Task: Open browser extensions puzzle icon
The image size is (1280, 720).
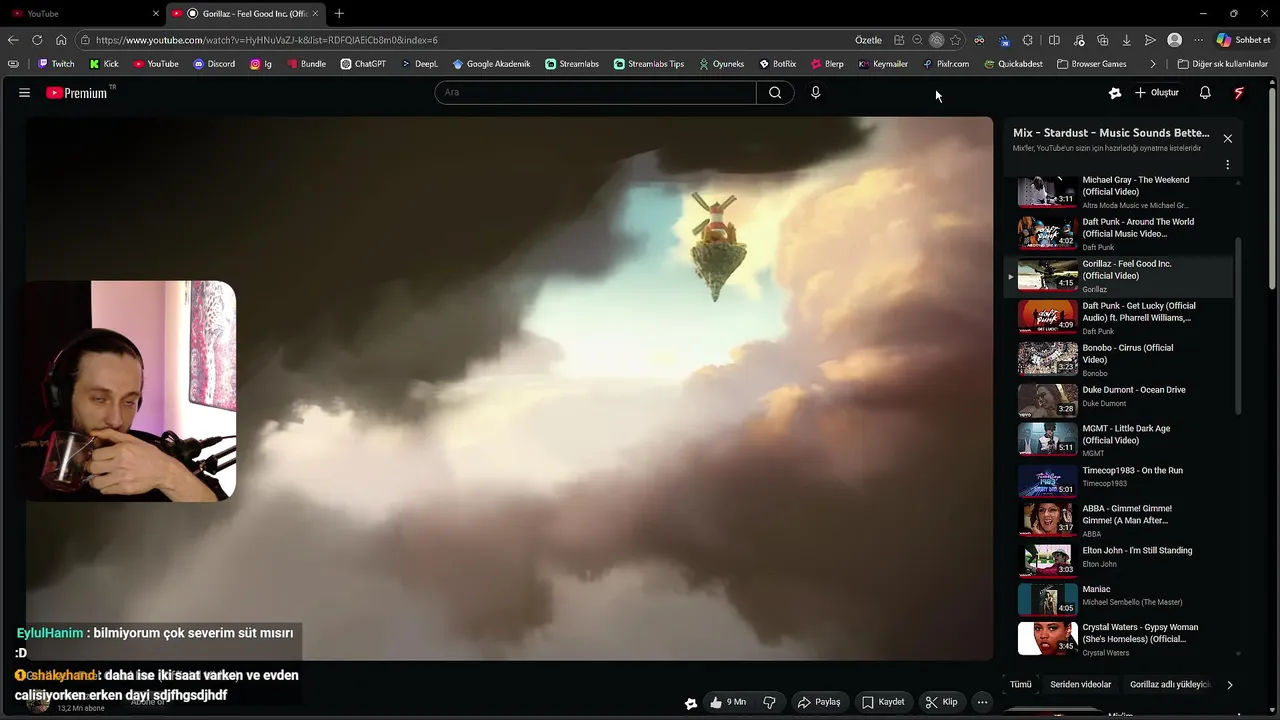Action: [x=1028, y=40]
